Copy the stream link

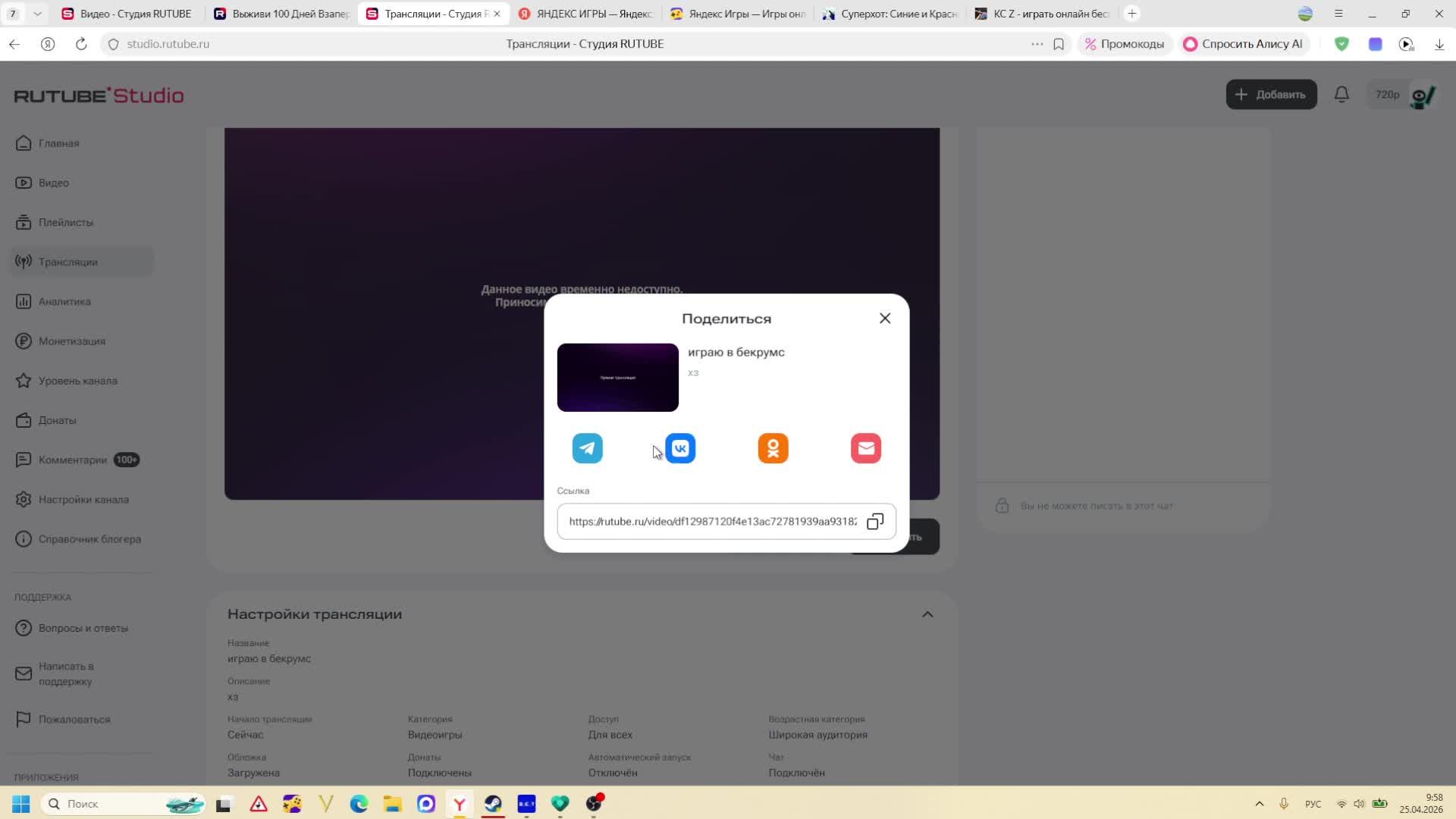(x=875, y=522)
